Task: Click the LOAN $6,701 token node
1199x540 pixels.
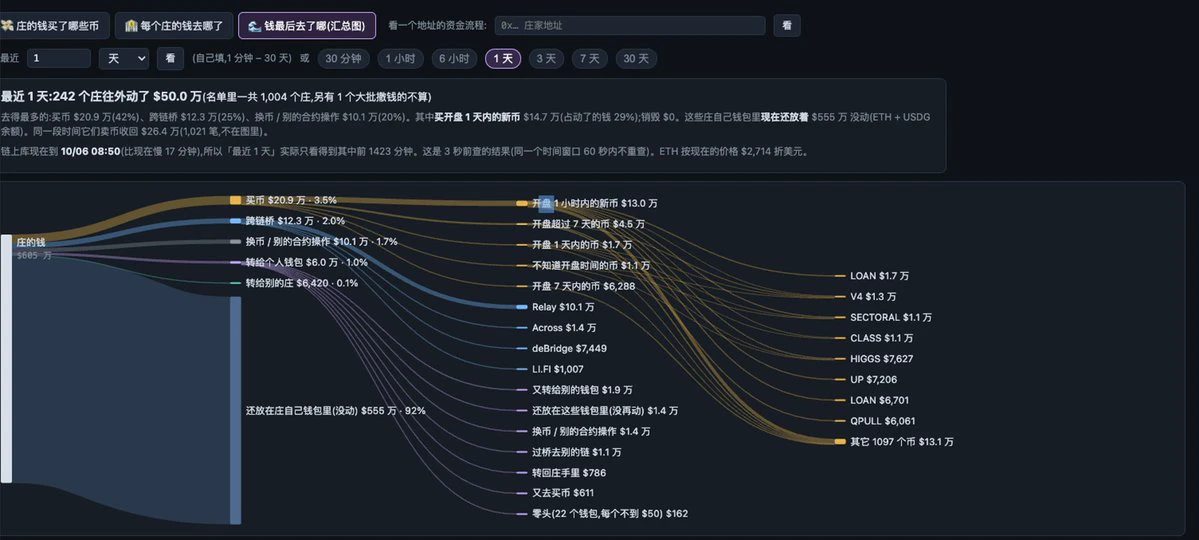Action: (879, 400)
